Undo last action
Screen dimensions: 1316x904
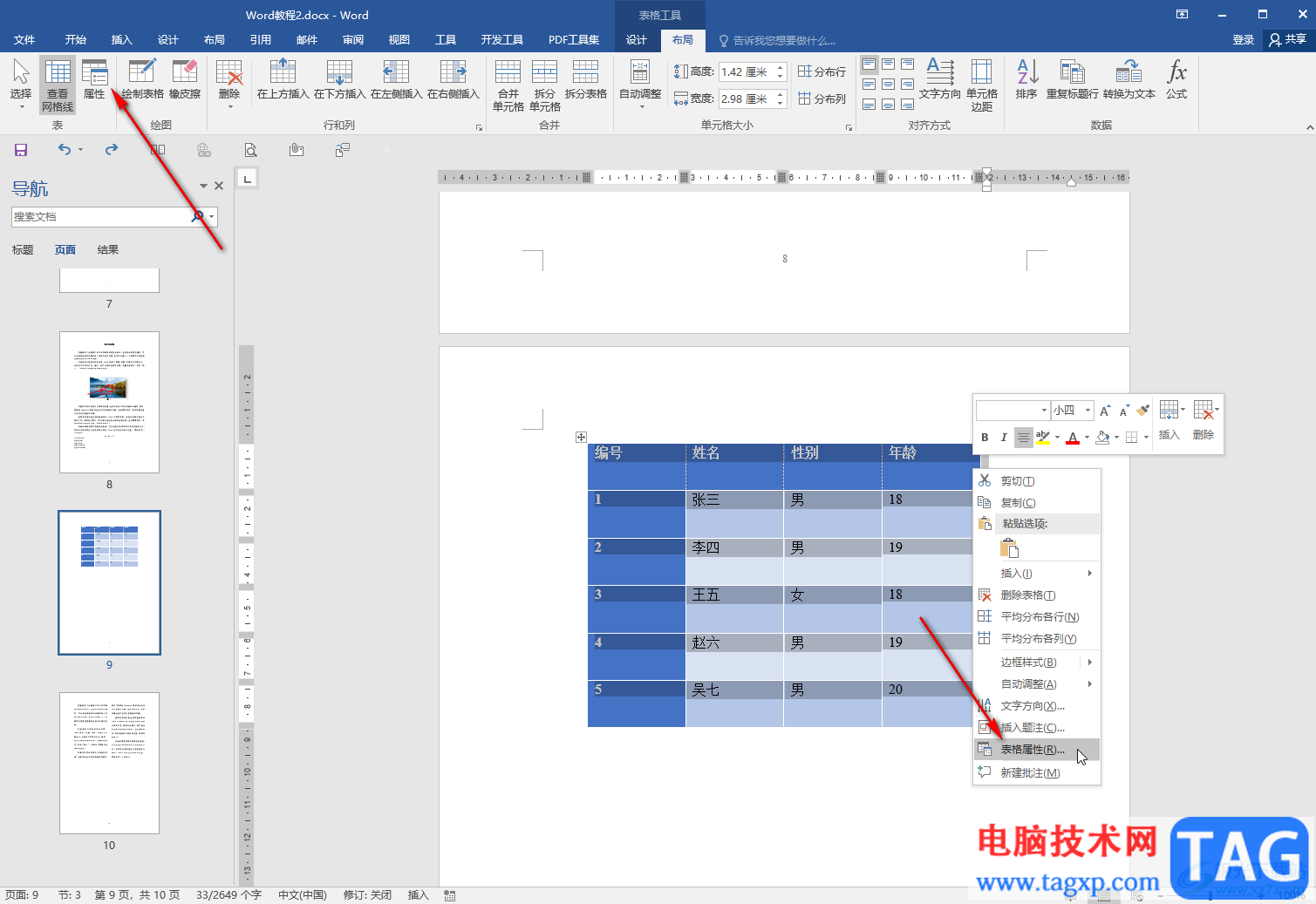pos(65,150)
